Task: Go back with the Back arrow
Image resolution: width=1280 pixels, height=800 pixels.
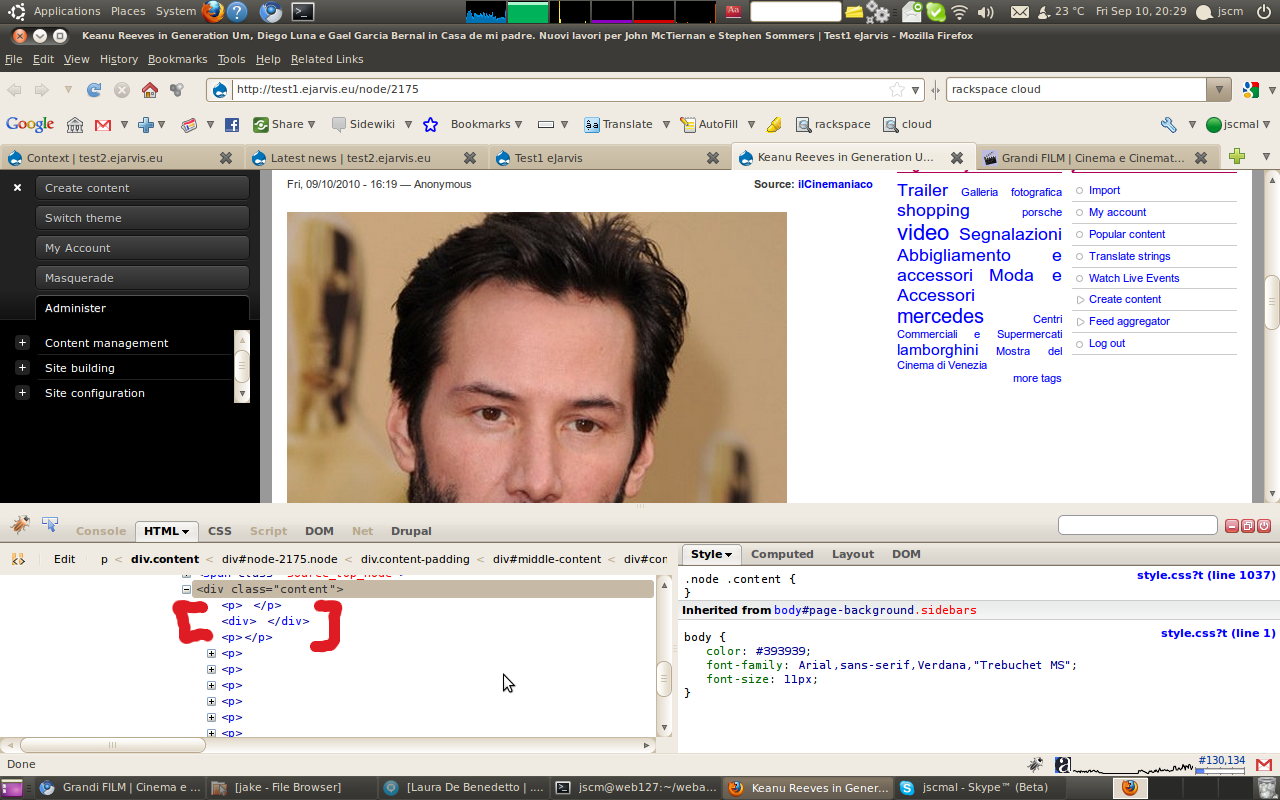Action: (15, 90)
